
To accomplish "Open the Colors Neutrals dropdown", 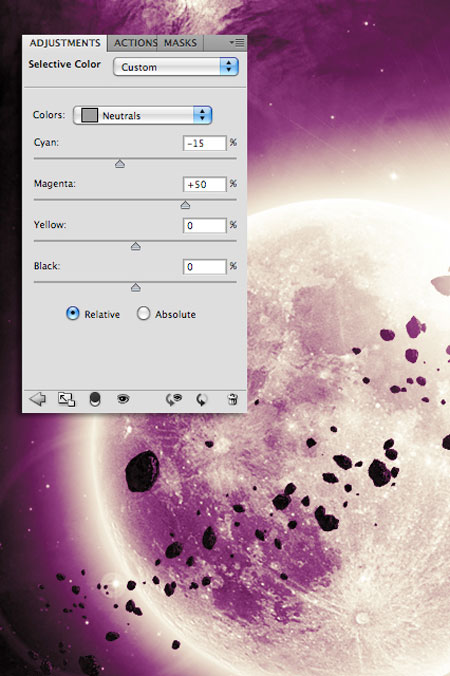I will (143, 115).
